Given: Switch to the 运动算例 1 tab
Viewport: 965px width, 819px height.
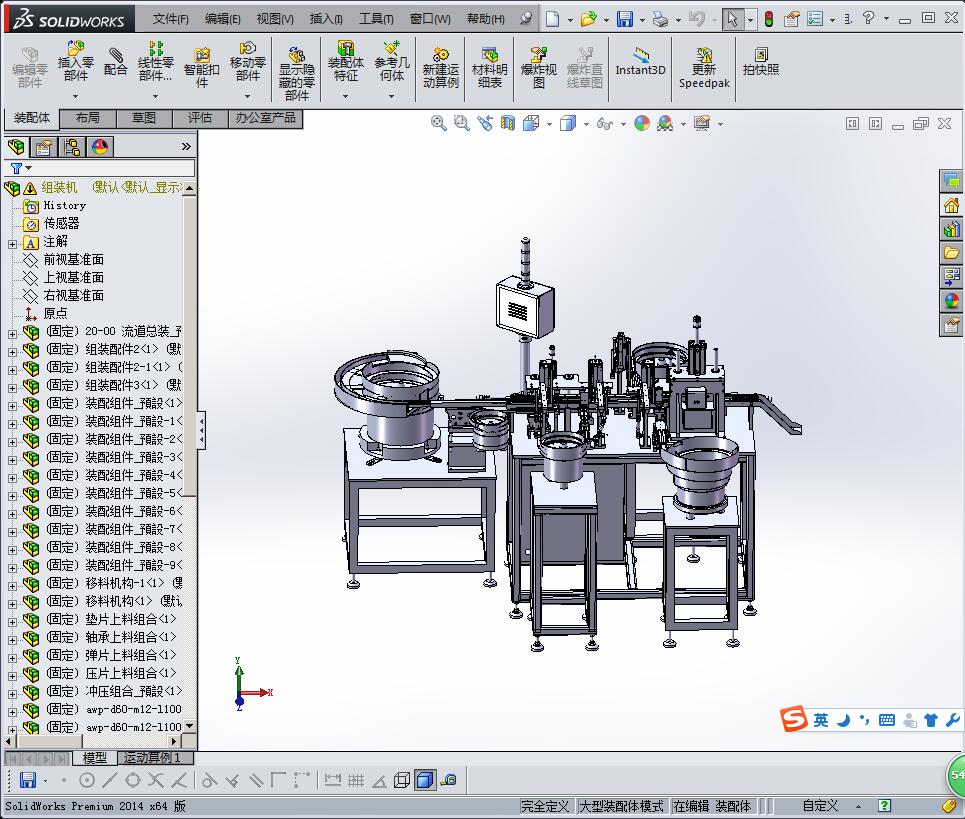Looking at the screenshot, I should pos(152,758).
